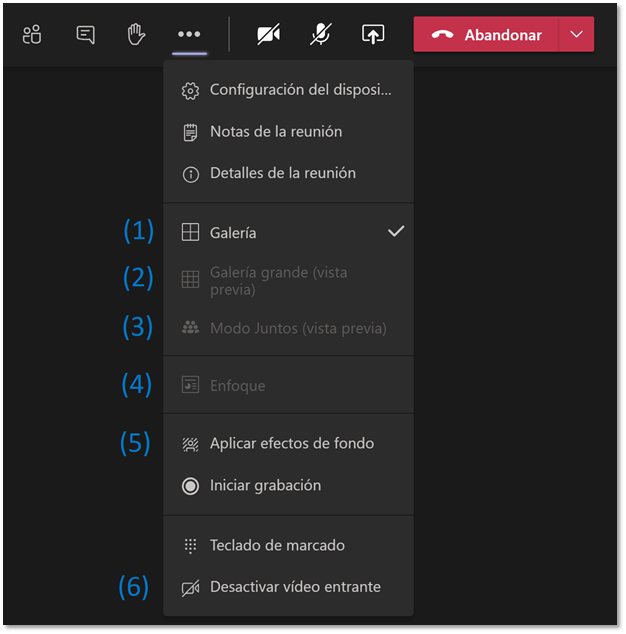Unmute the microphone
The height and width of the screenshot is (634, 626).
[x=321, y=34]
